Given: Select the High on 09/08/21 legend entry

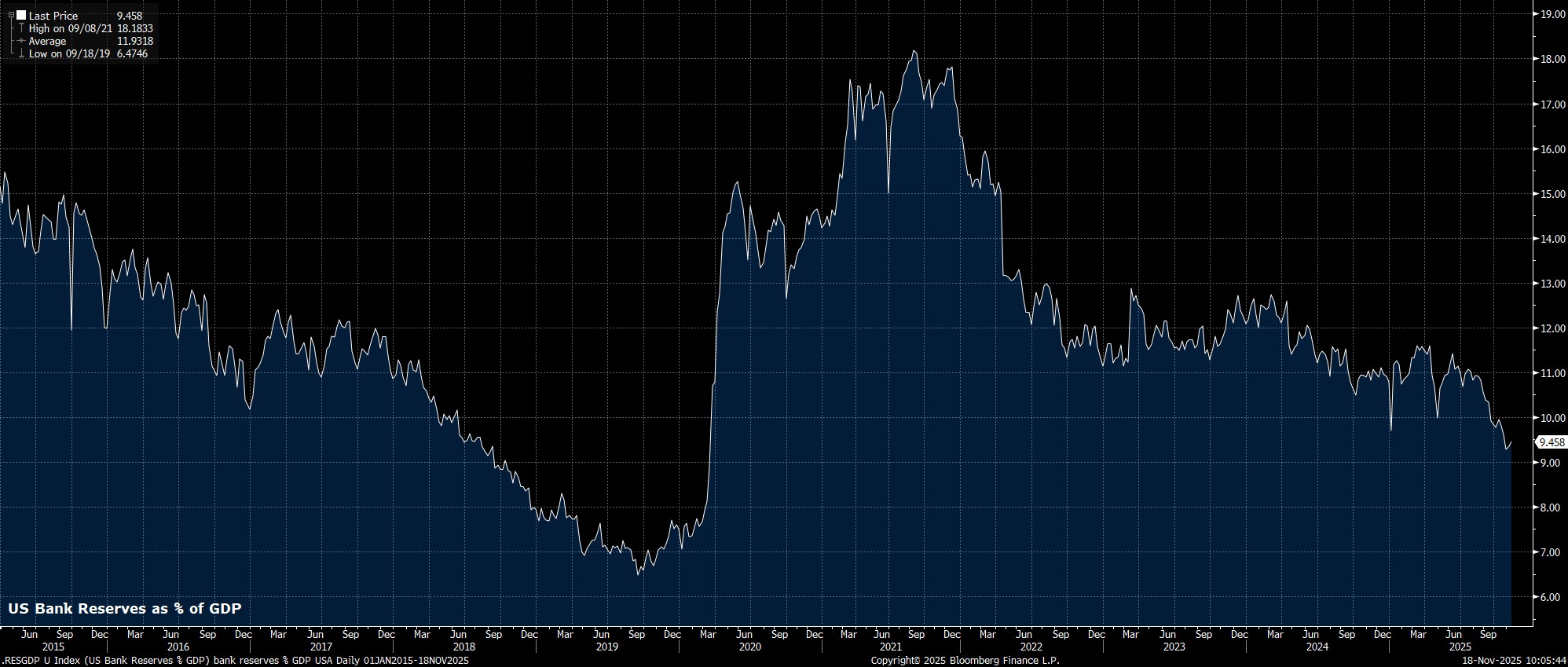Looking at the screenshot, I should (71, 28).
